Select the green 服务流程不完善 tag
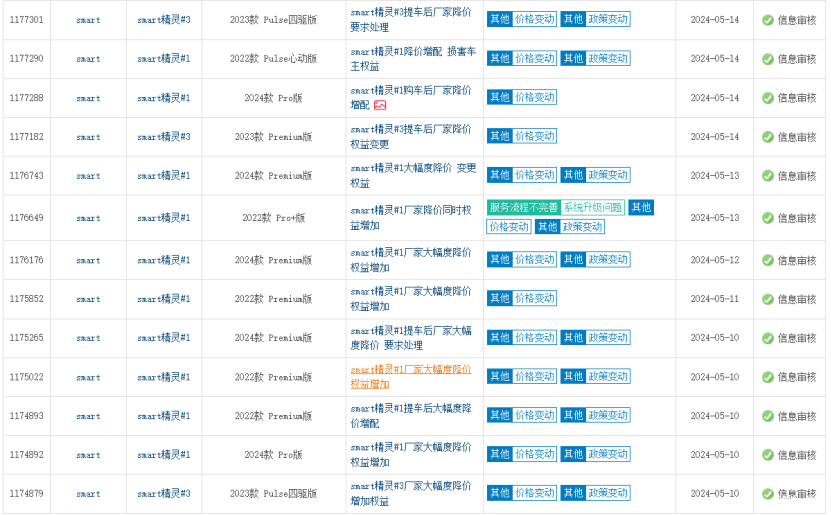 [522, 208]
